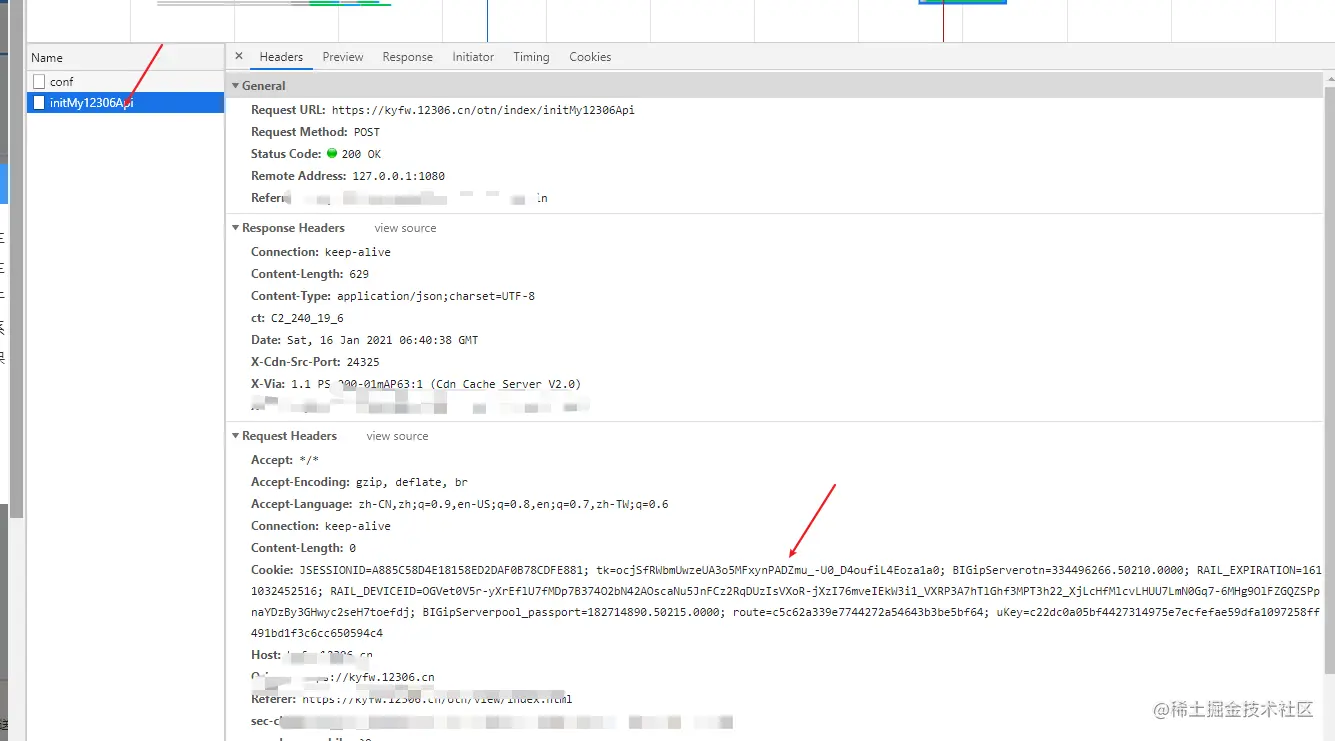Collapse the General section
Viewport: 1335px width, 741px height.
pyautogui.click(x=235, y=86)
